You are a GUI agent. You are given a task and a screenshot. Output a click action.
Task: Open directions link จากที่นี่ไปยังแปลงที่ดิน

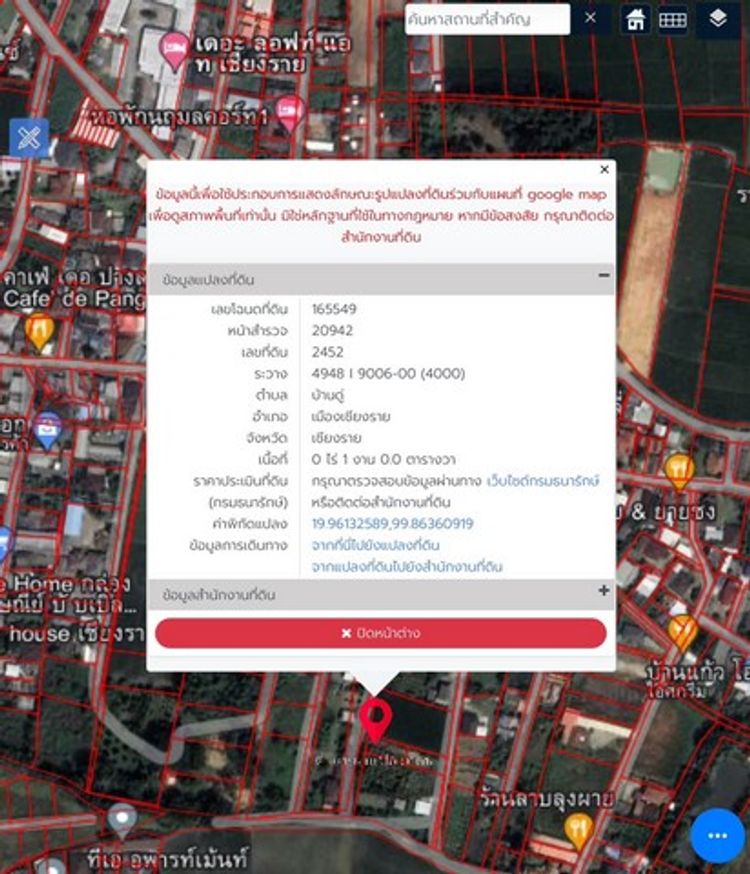coord(375,545)
